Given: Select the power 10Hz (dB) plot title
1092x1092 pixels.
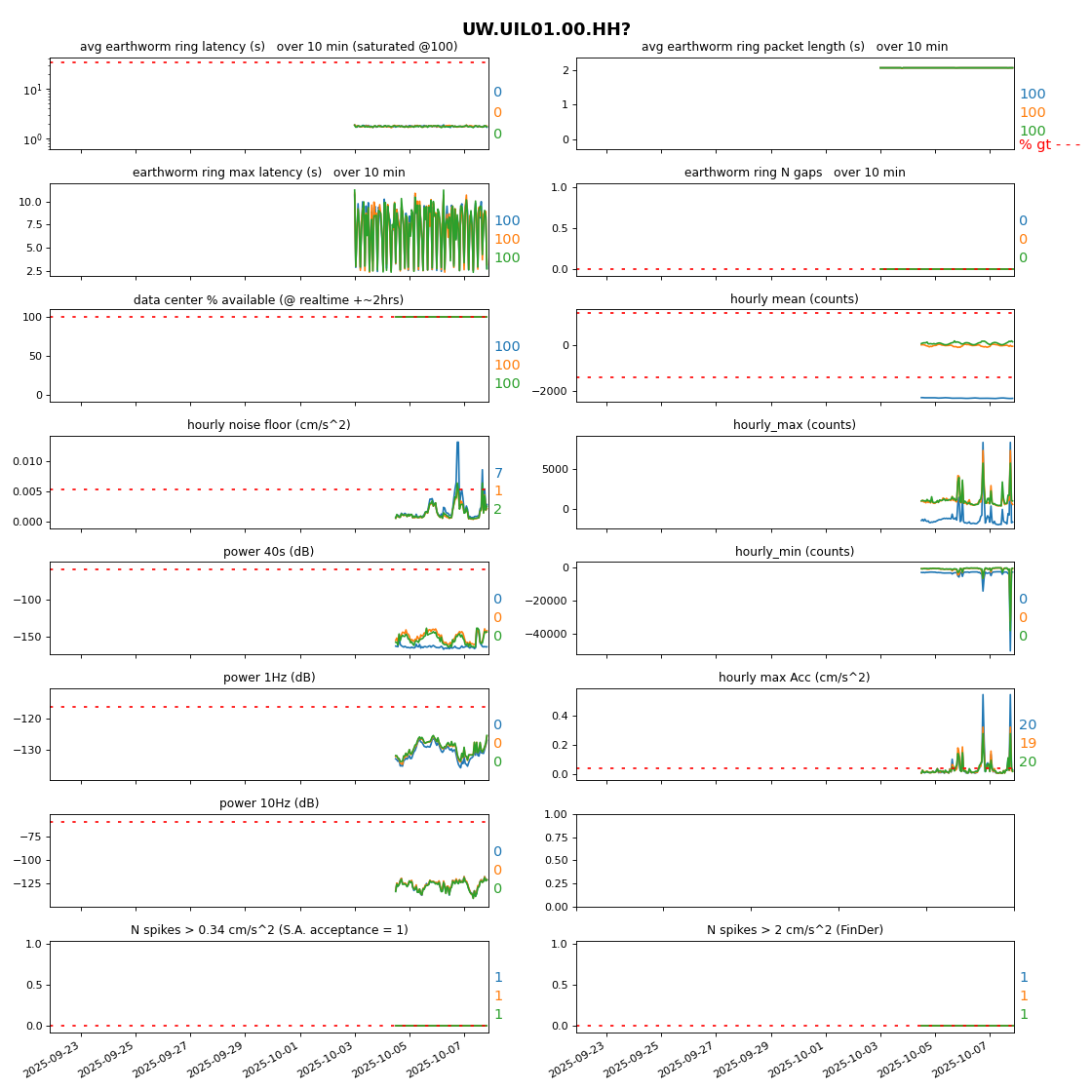Looking at the screenshot, I should tap(268, 803).
